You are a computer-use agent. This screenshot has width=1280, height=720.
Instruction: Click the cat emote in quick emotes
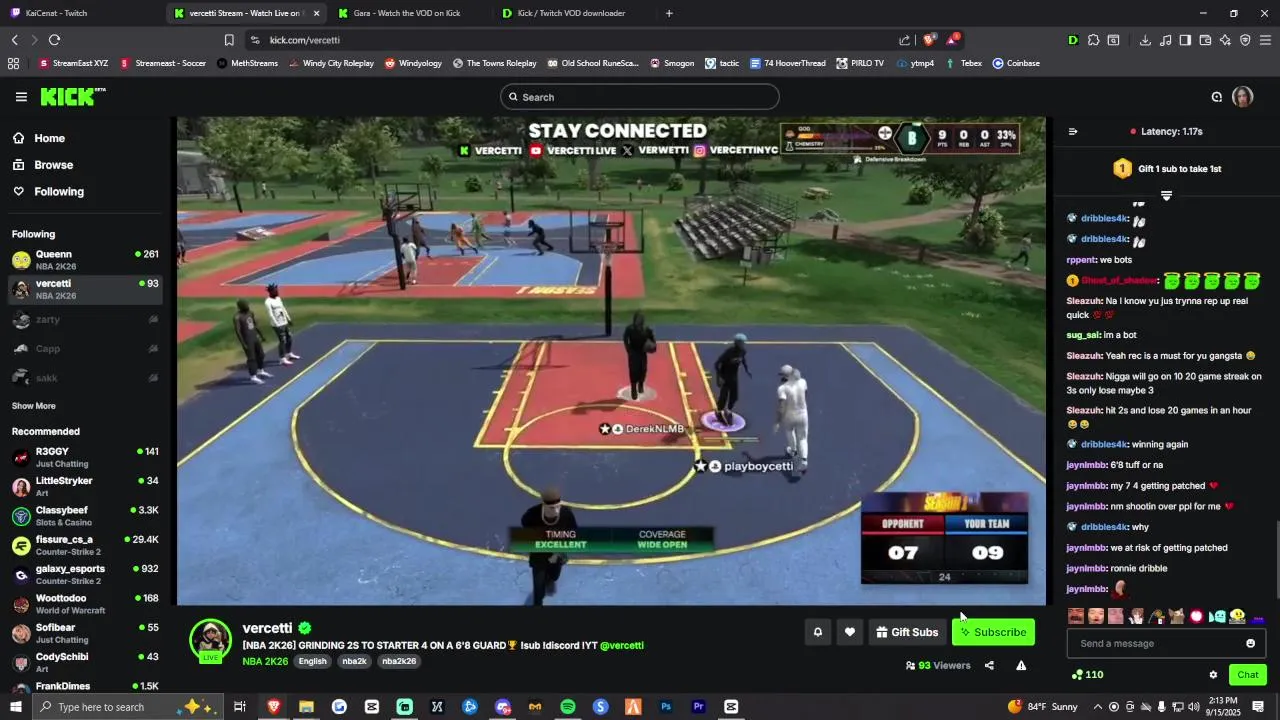click(1177, 616)
